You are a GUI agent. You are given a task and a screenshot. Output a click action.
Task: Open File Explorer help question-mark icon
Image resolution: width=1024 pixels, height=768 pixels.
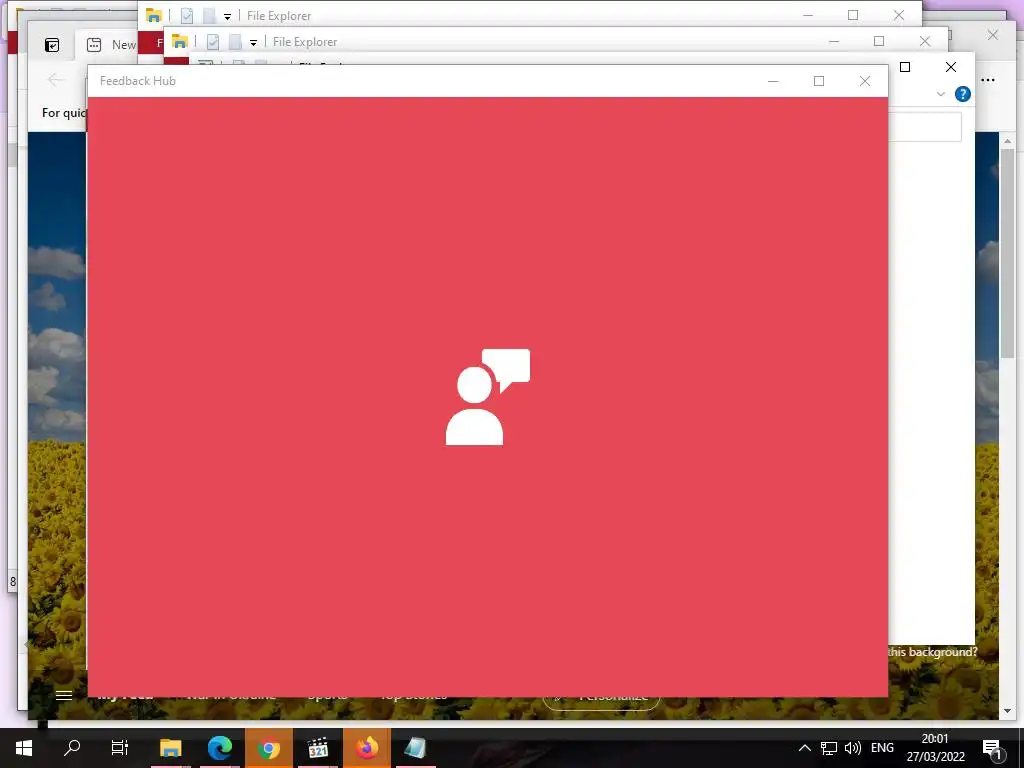click(962, 94)
